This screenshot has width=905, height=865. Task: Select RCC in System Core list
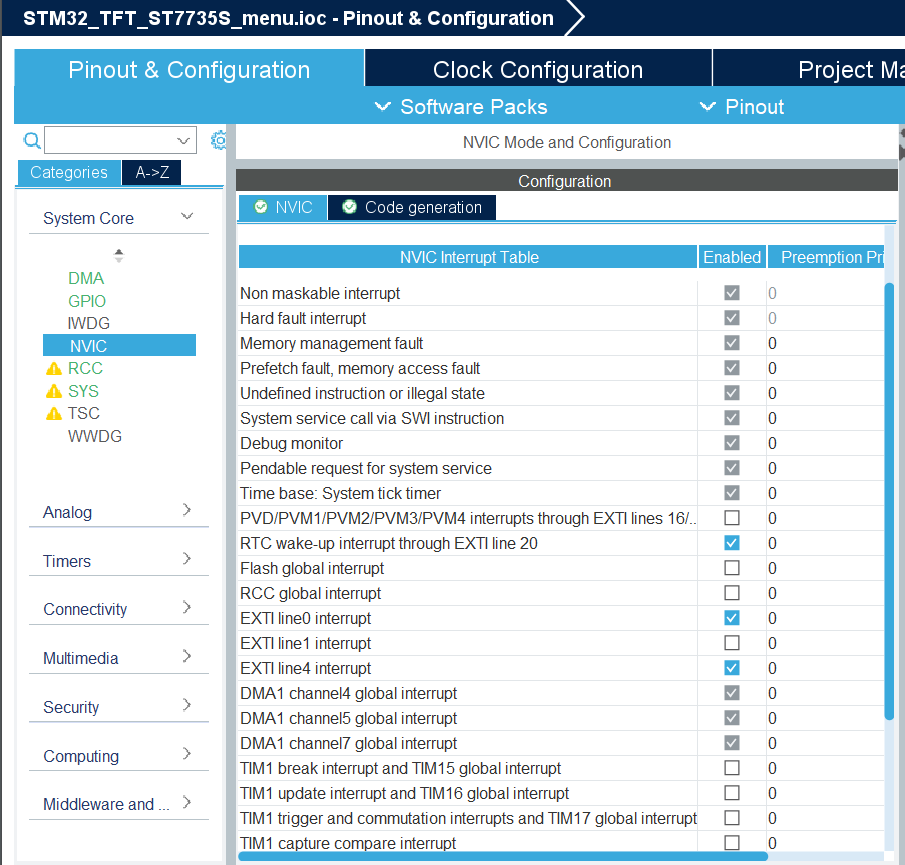point(85,368)
